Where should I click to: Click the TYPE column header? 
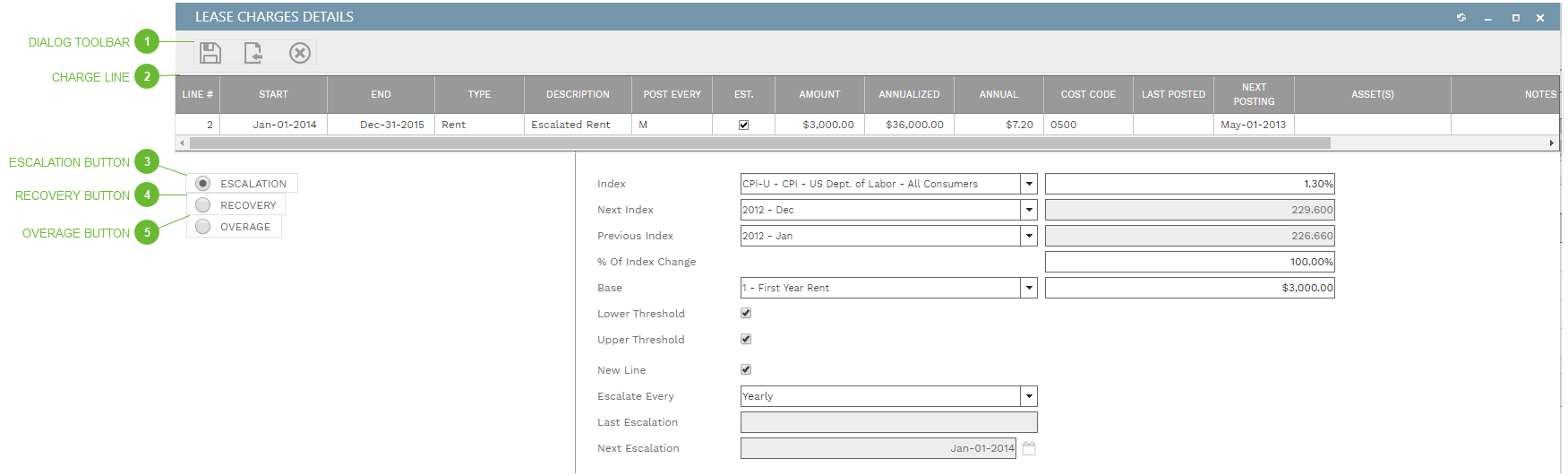tap(479, 94)
